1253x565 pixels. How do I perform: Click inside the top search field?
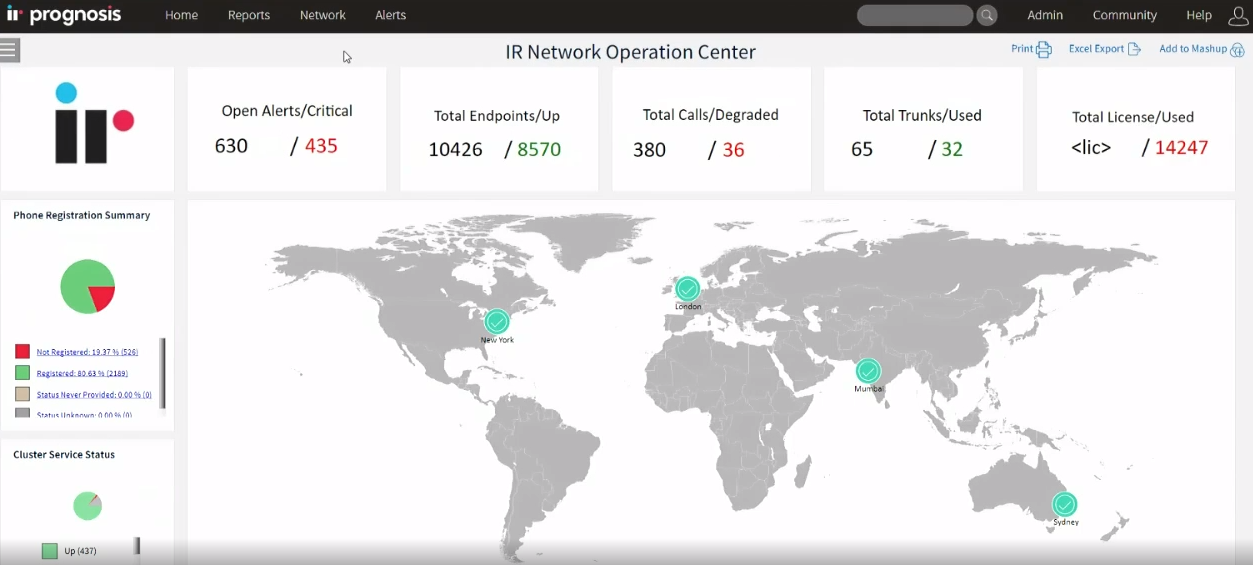click(913, 15)
